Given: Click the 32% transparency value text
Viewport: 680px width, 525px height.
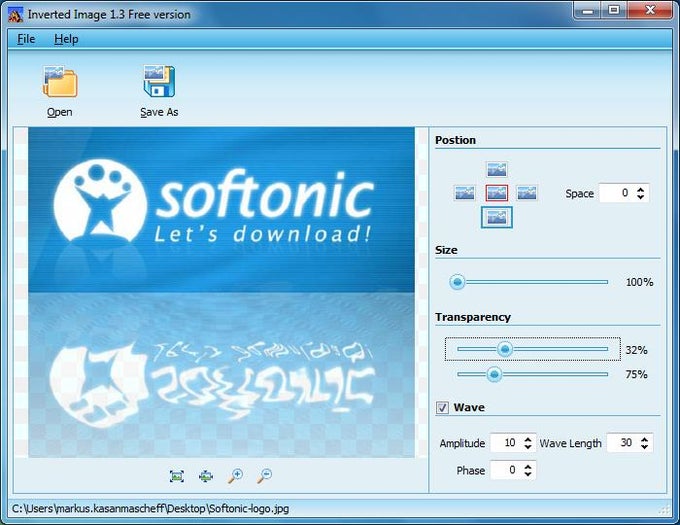Looking at the screenshot, I should tap(636, 350).
